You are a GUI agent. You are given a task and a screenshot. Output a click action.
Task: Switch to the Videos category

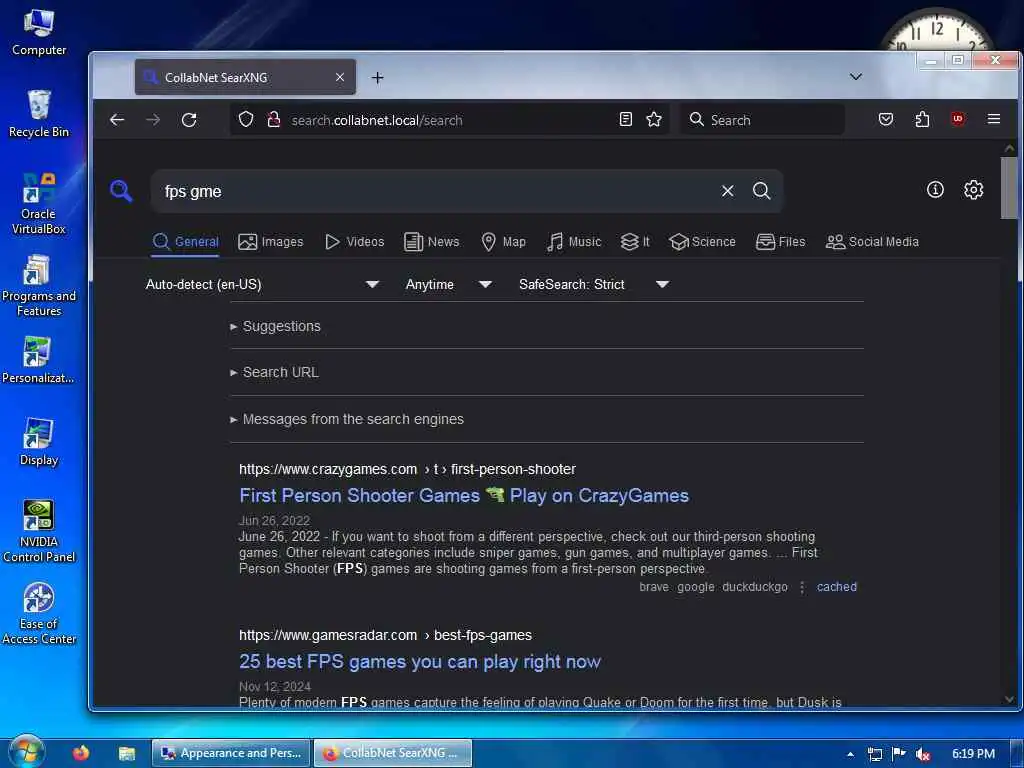coord(355,242)
